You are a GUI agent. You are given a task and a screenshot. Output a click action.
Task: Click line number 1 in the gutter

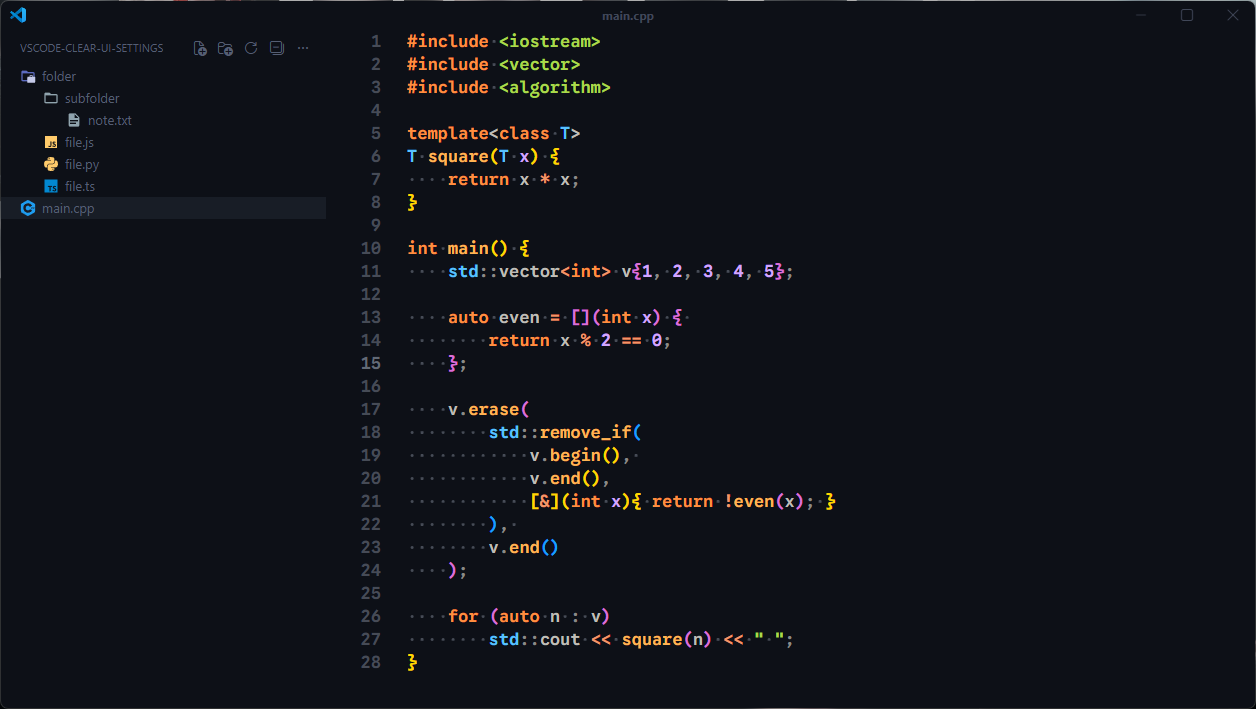(x=376, y=41)
